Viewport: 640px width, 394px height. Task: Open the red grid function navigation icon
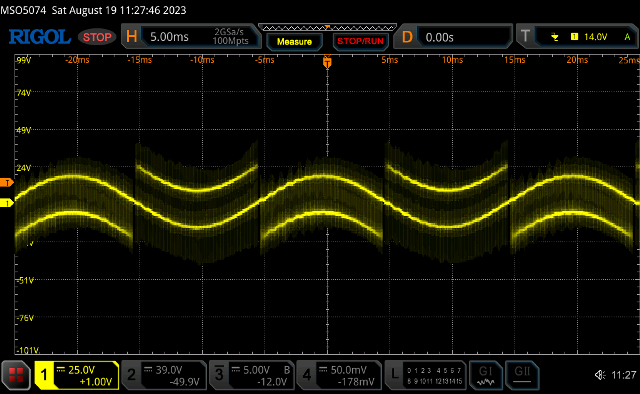tap(16, 375)
